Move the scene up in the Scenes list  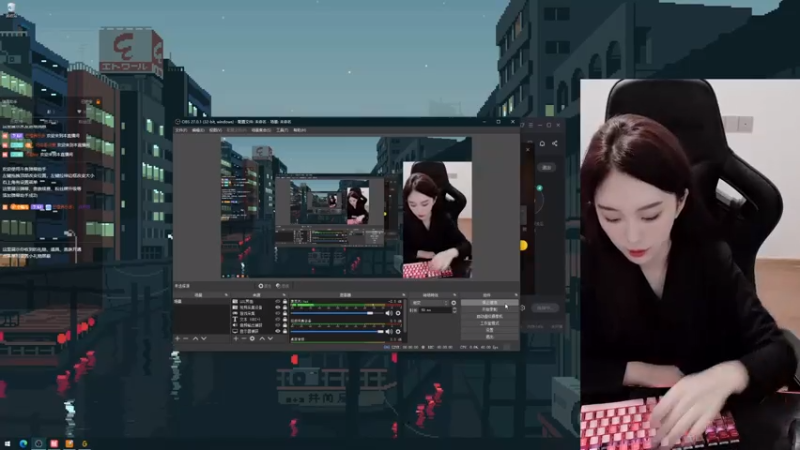click(195, 339)
